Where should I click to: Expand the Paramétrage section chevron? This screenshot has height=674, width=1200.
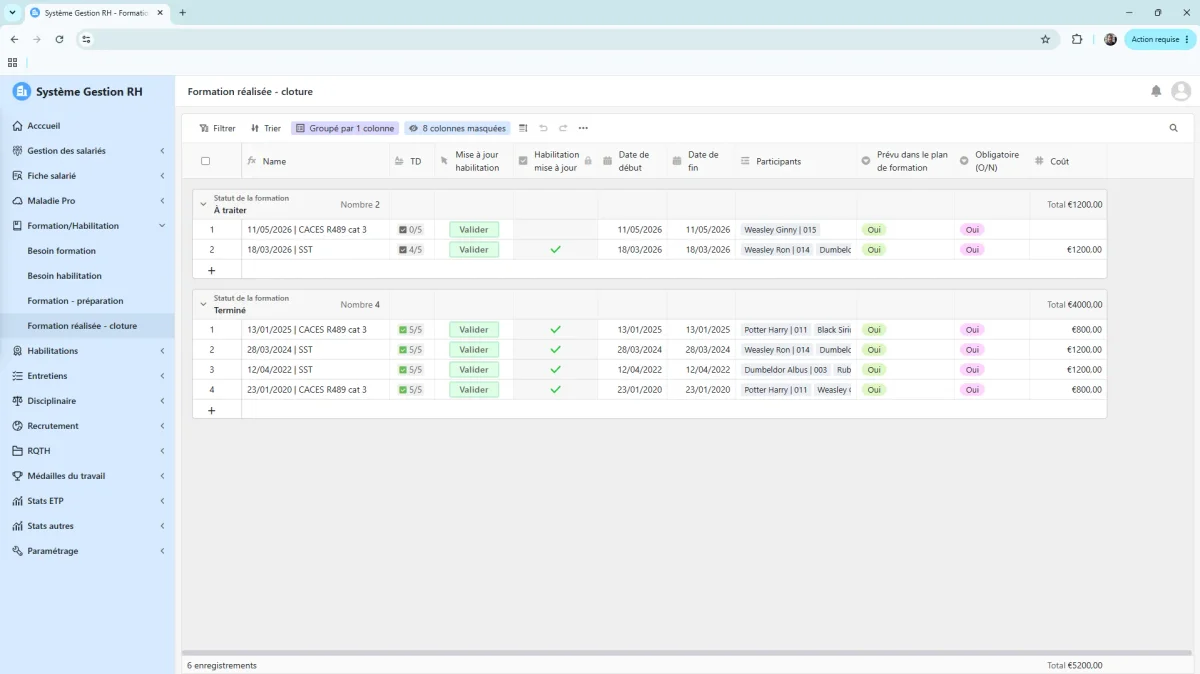tap(162, 551)
